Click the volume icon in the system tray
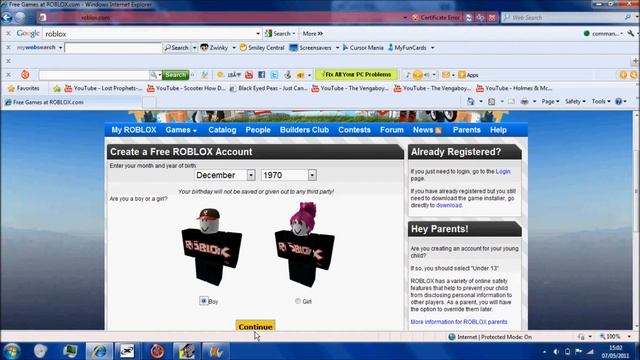 (556, 351)
